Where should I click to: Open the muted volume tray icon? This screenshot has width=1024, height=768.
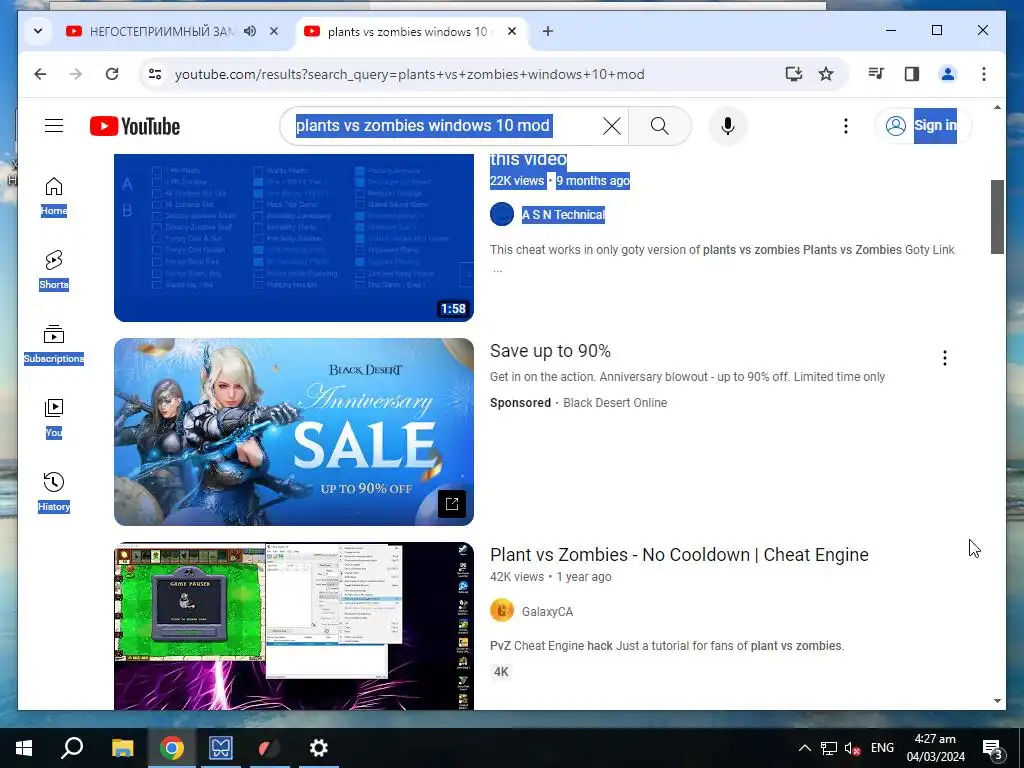(852, 748)
